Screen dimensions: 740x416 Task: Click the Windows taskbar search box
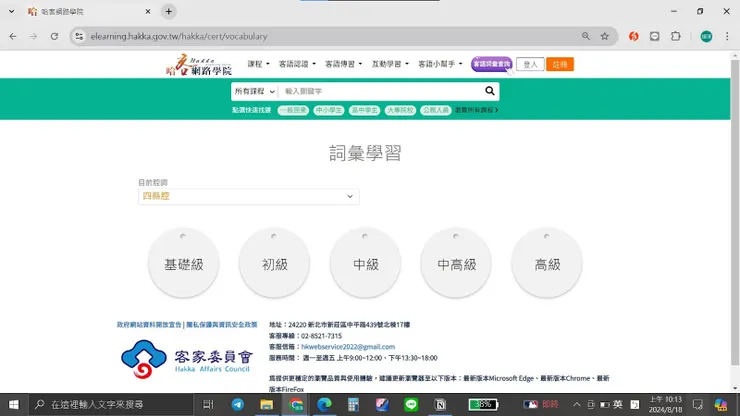point(111,405)
